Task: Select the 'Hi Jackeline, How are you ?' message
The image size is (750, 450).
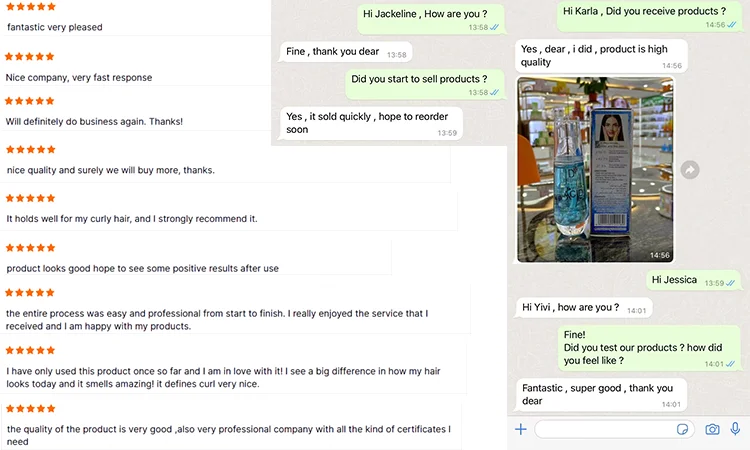Action: coord(431,19)
